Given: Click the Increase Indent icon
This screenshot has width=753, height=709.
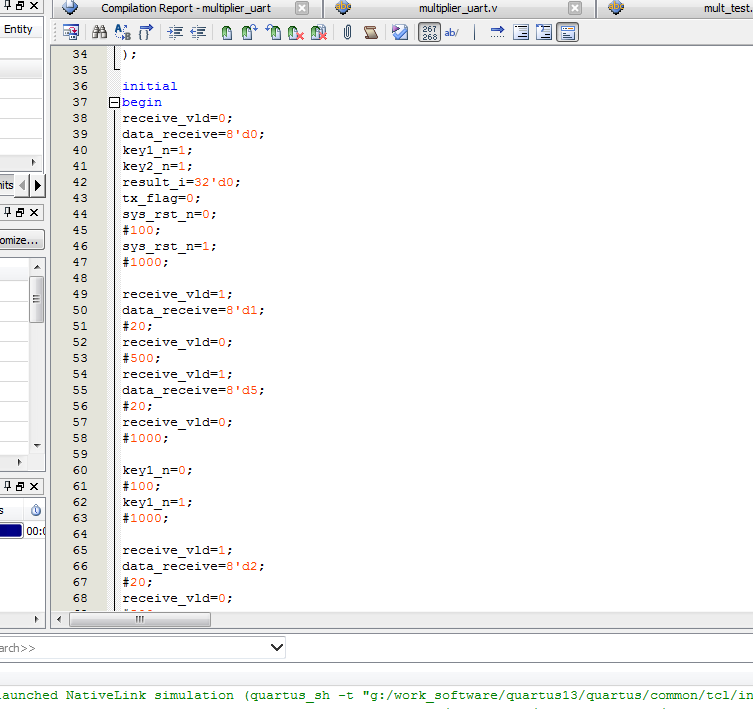Looking at the screenshot, I should [175, 32].
